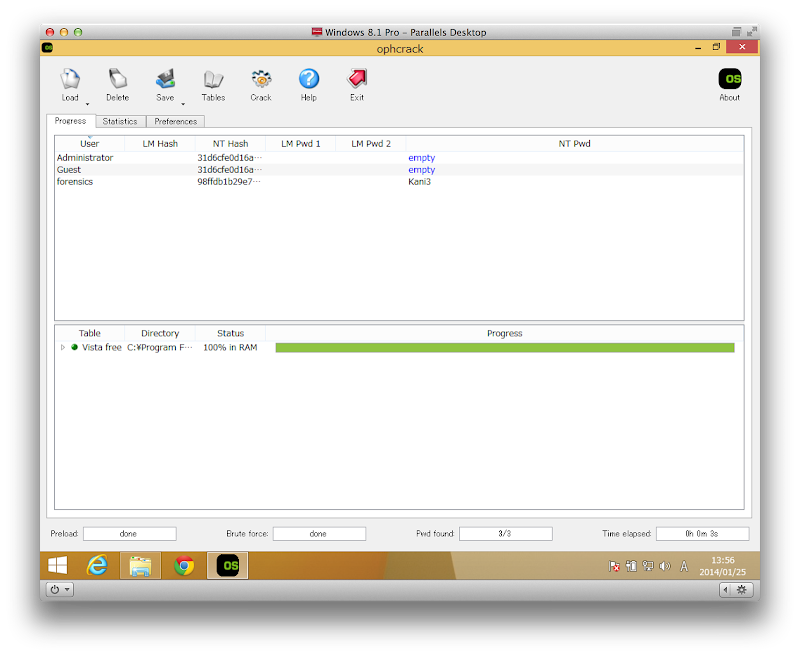This screenshot has height=656, width=800.
Task: Open File Explorer from the taskbar
Action: point(140,565)
